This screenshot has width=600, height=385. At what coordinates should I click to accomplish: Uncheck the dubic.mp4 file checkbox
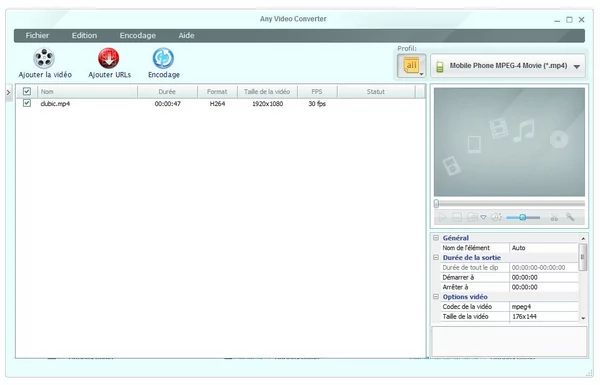point(27,103)
